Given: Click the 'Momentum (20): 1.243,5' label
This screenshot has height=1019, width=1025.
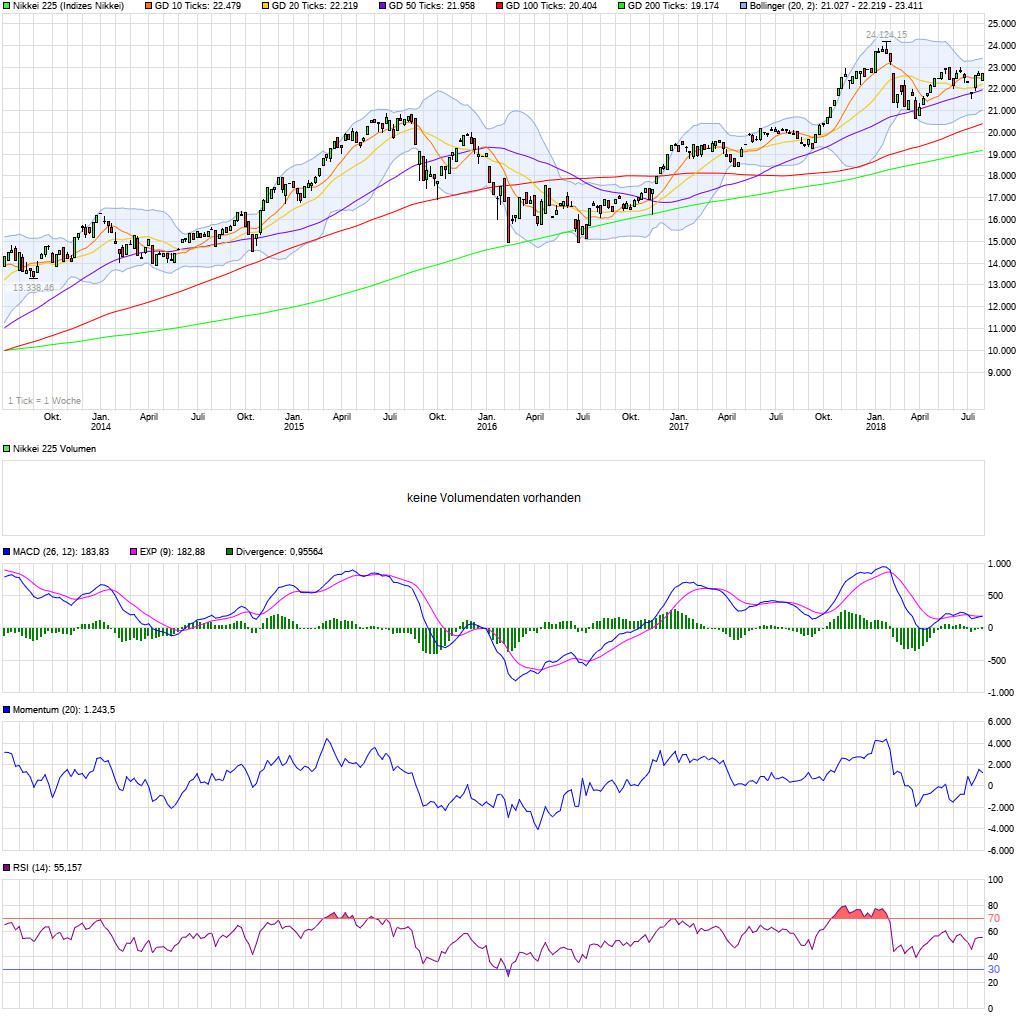Looking at the screenshot, I should click(64, 710).
